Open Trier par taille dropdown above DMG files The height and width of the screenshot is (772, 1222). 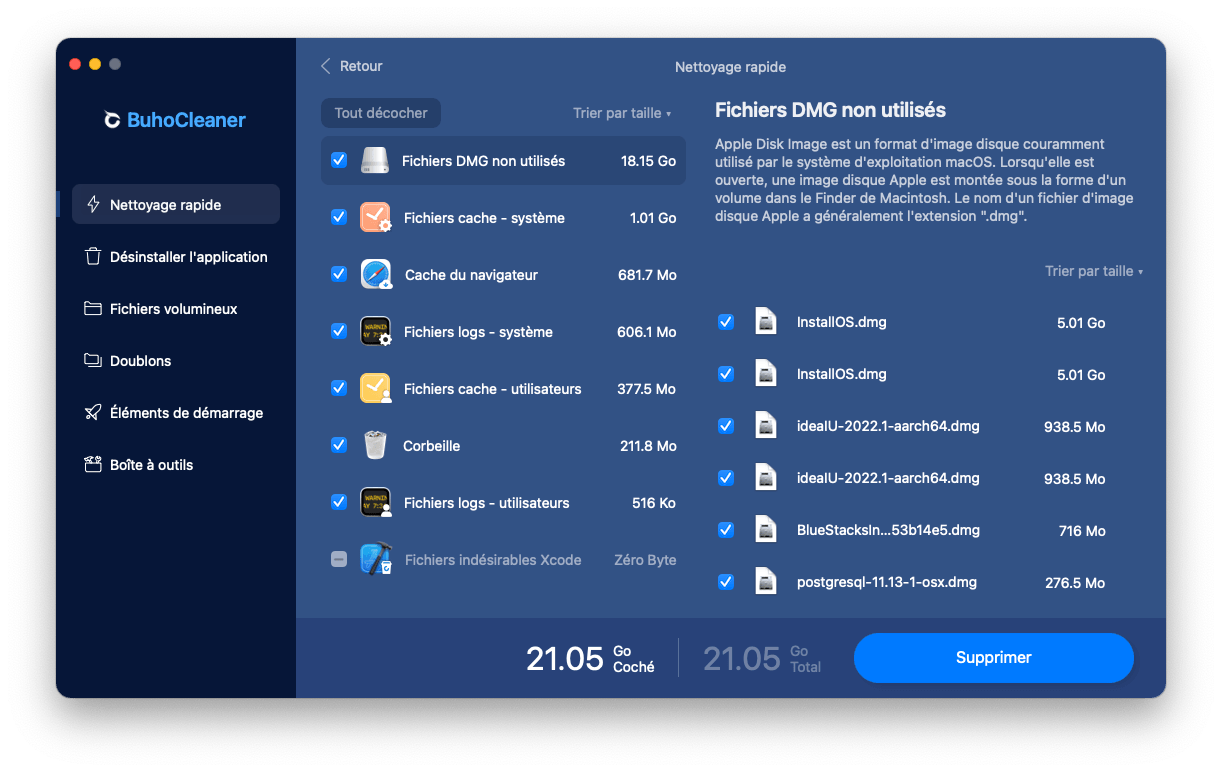(x=1094, y=271)
